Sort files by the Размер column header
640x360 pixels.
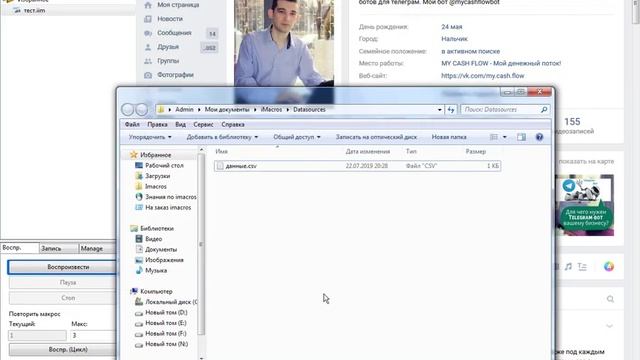click(476, 151)
